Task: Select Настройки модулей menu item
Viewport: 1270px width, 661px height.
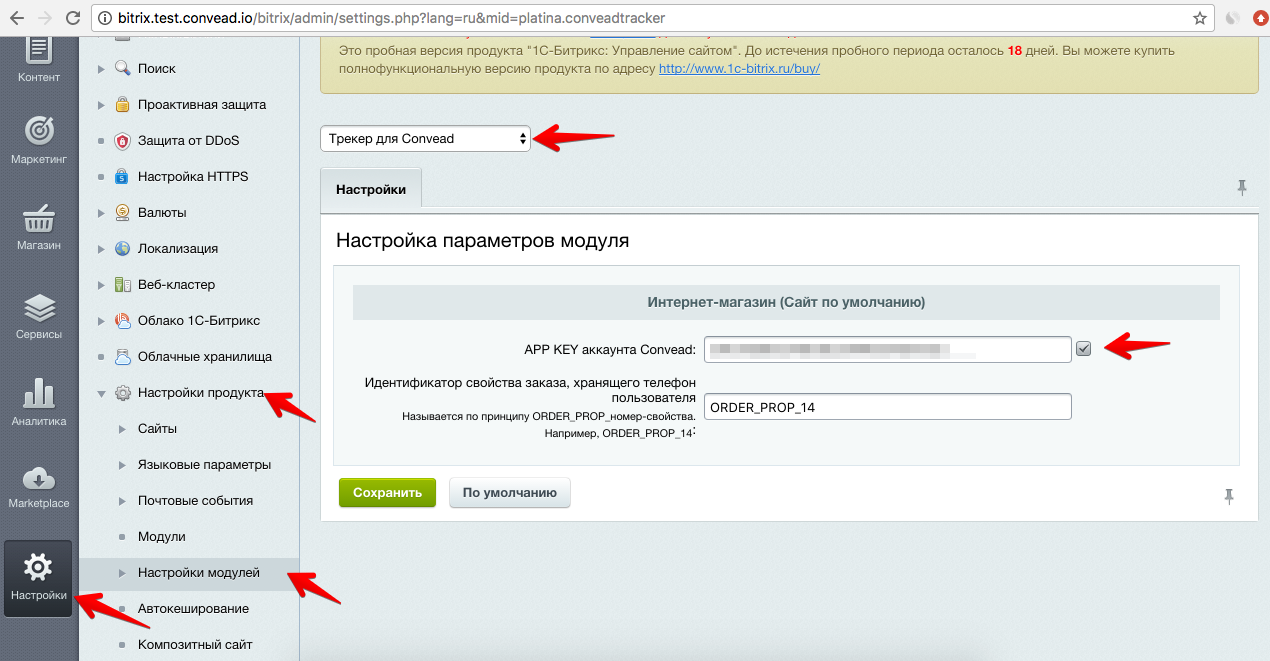Action: click(x=199, y=573)
